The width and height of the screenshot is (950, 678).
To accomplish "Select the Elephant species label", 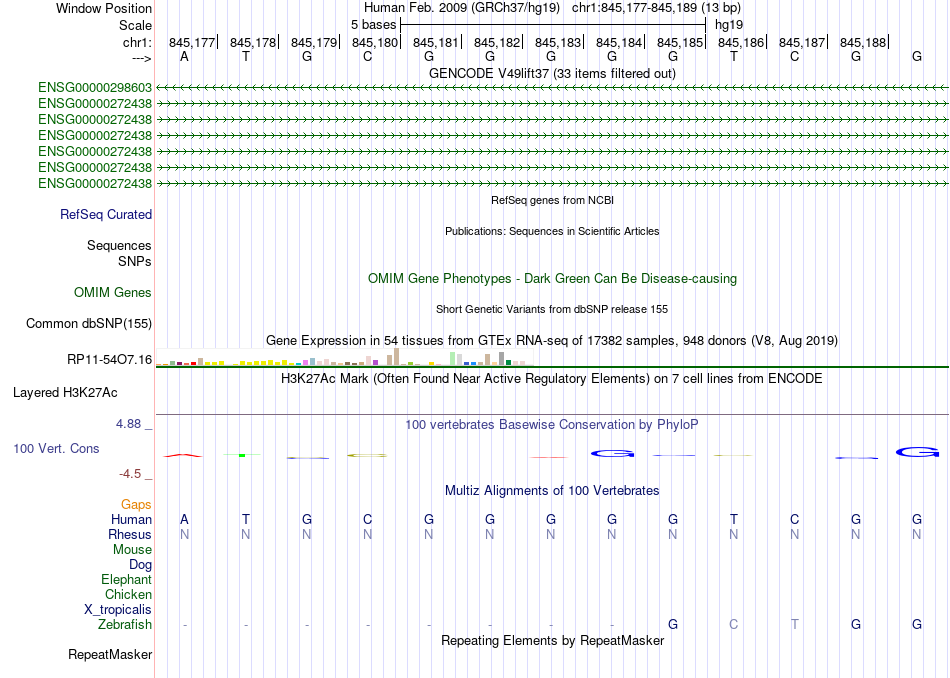I will [x=127, y=579].
